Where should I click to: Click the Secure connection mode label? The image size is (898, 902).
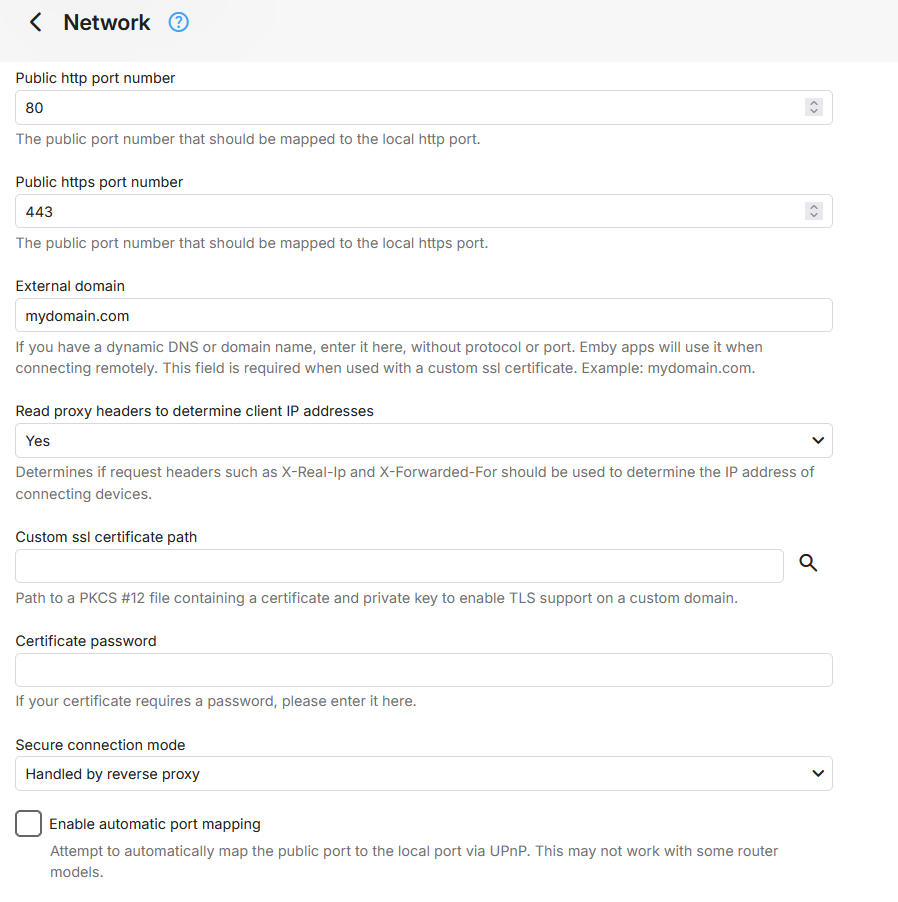(100, 744)
